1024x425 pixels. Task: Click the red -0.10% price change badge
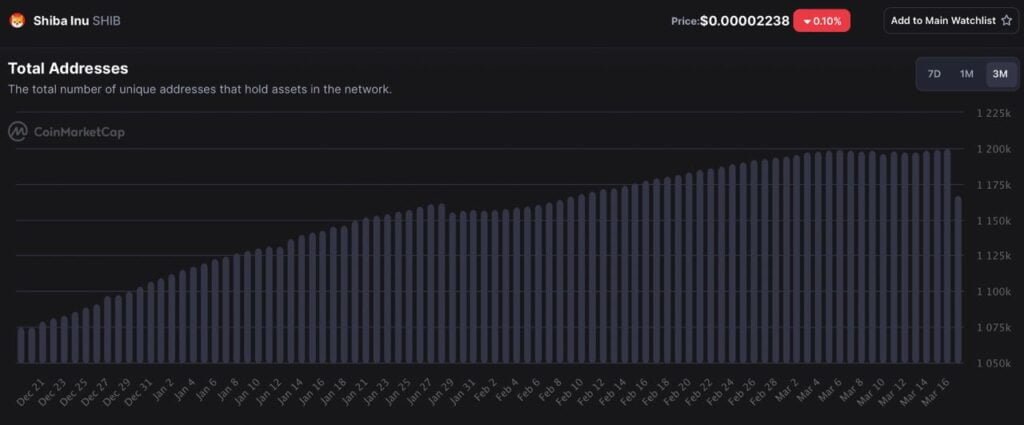(822, 21)
